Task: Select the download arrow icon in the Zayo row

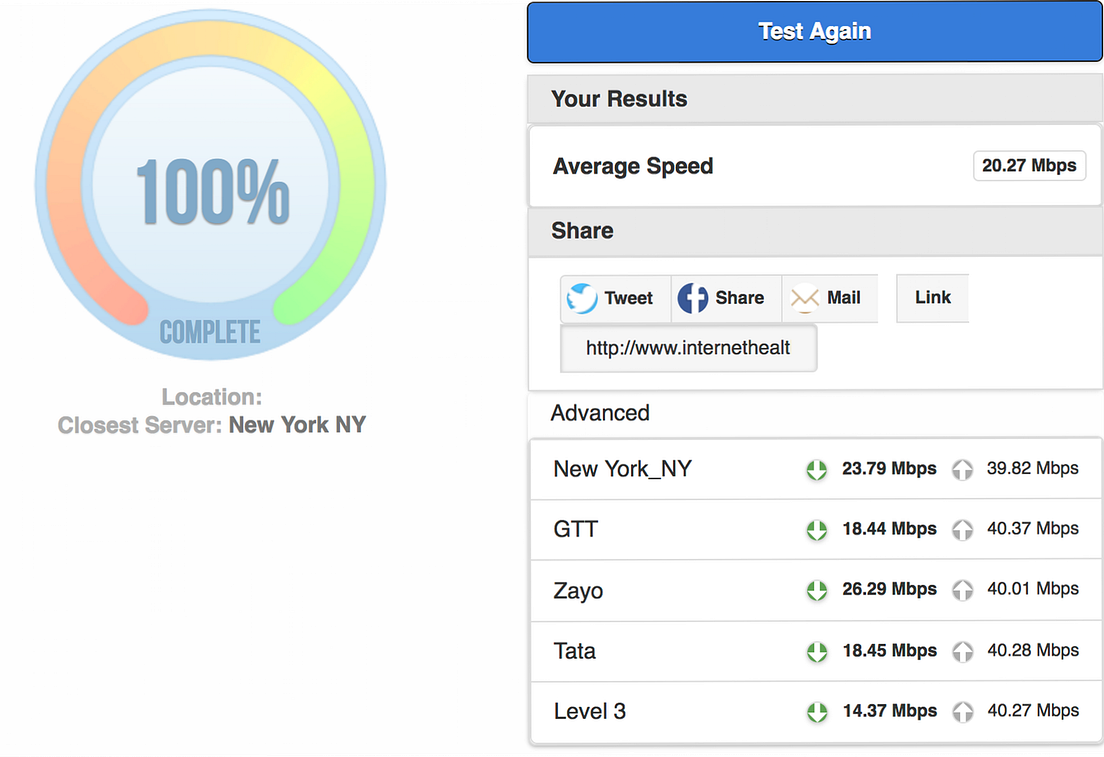Action: point(816,590)
